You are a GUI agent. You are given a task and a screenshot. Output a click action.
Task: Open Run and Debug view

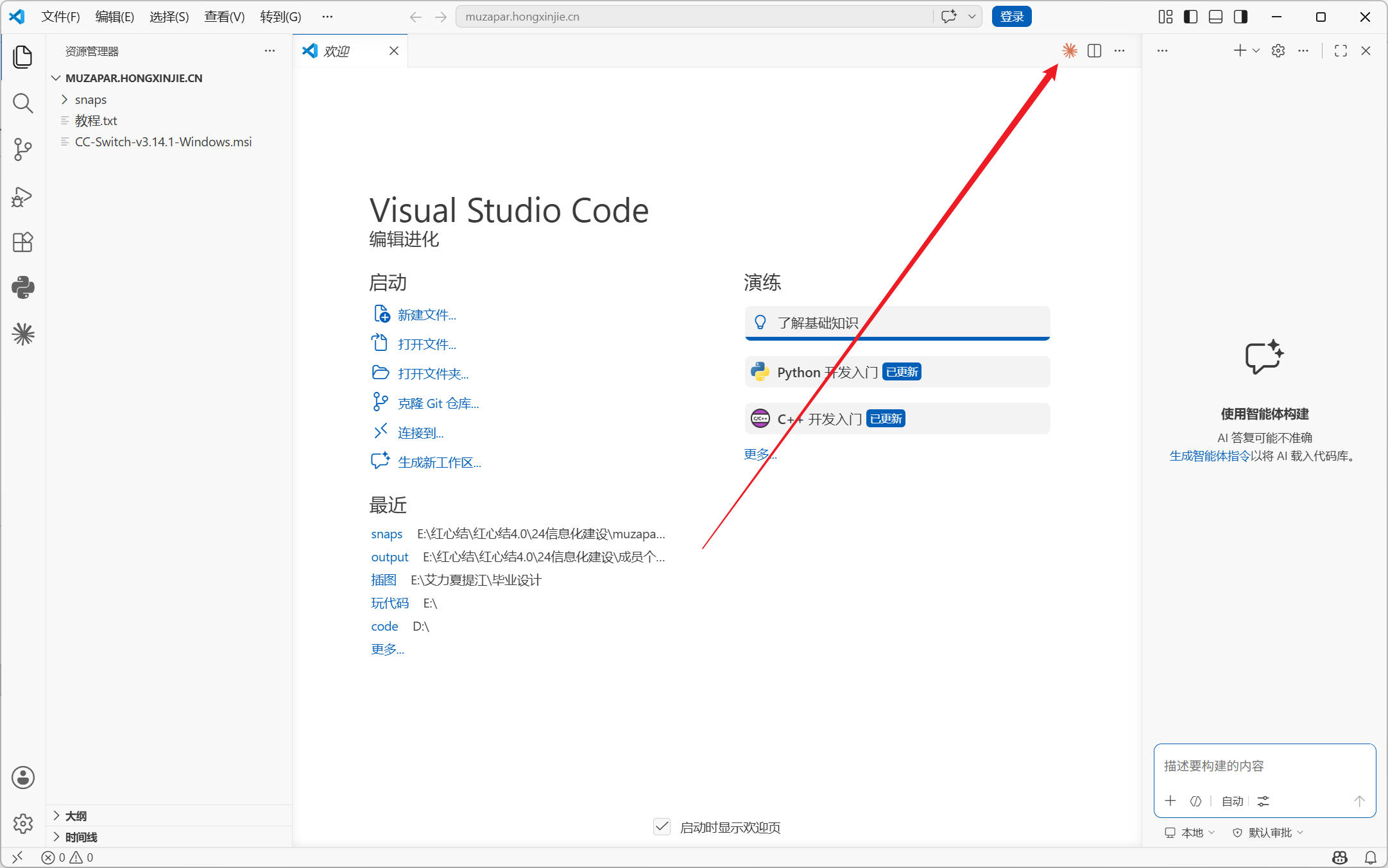(x=22, y=196)
